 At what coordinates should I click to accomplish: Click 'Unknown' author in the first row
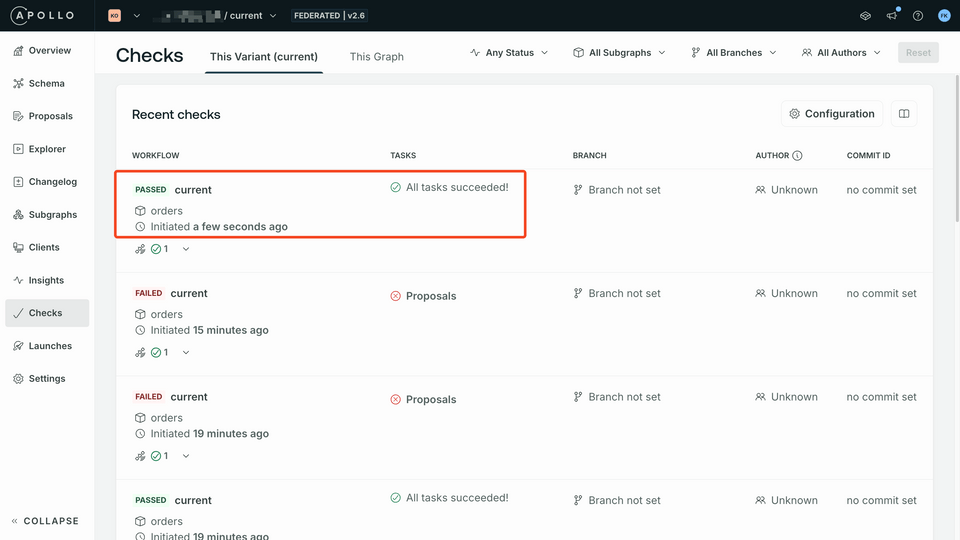point(794,190)
